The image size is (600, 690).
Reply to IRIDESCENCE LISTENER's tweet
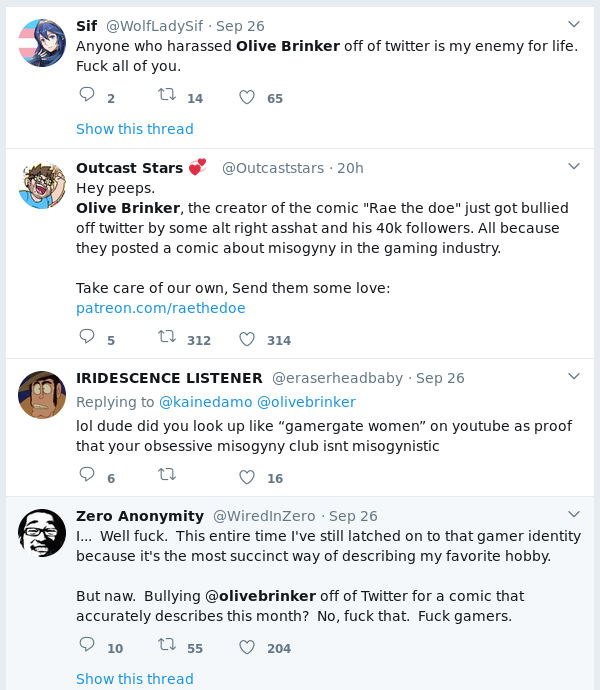click(87, 476)
